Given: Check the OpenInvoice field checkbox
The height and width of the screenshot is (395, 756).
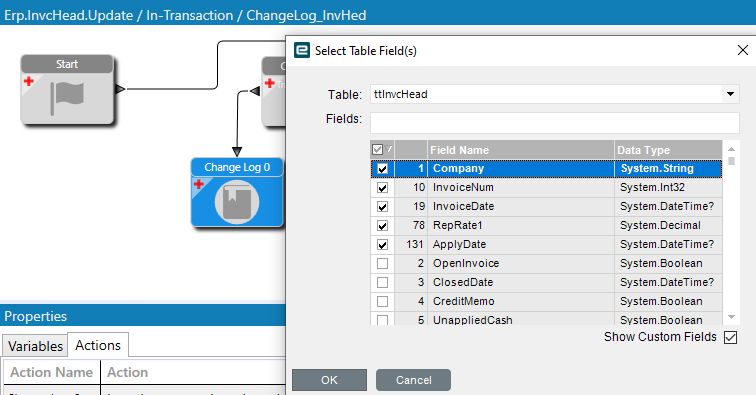Looking at the screenshot, I should point(382,263).
